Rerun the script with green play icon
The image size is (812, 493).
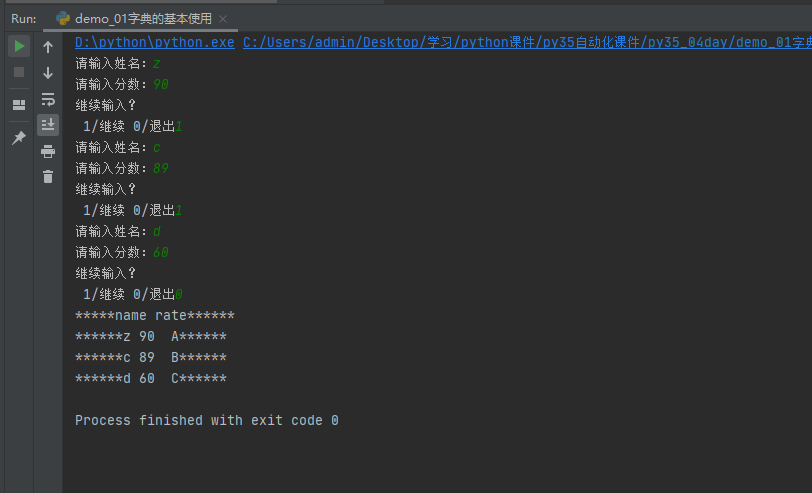[x=19, y=46]
